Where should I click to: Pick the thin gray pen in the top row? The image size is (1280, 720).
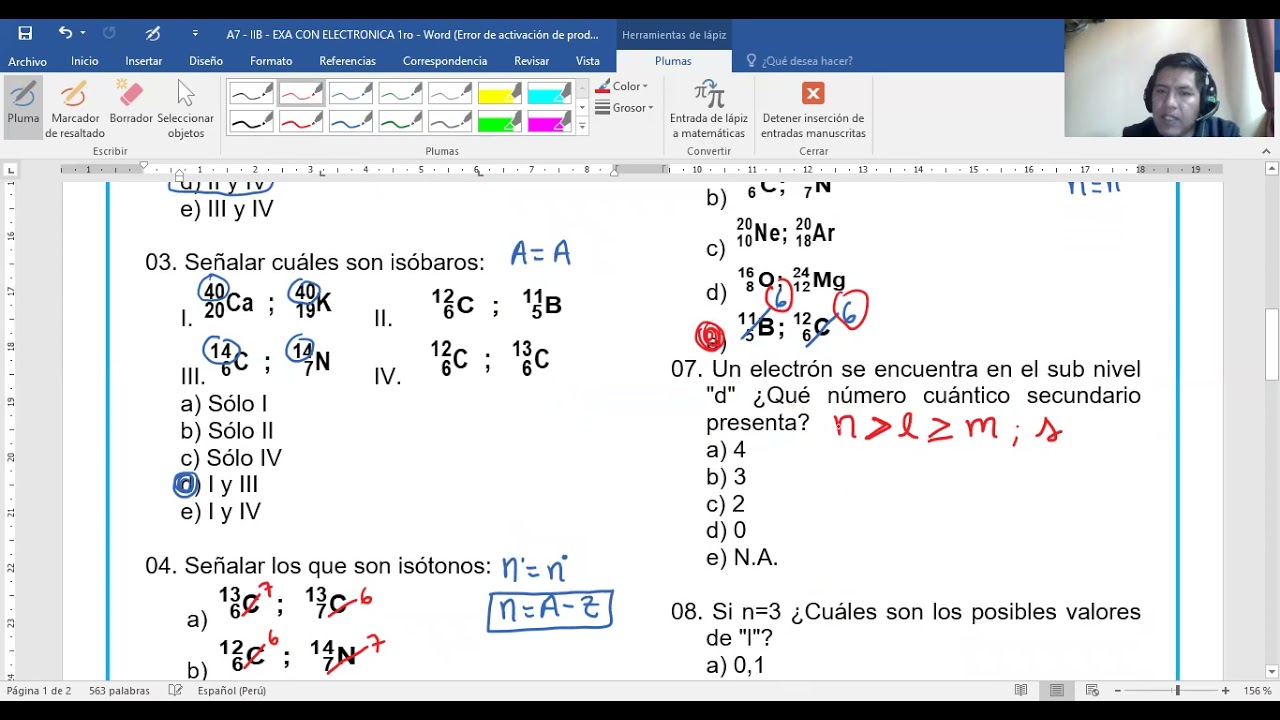(450, 95)
